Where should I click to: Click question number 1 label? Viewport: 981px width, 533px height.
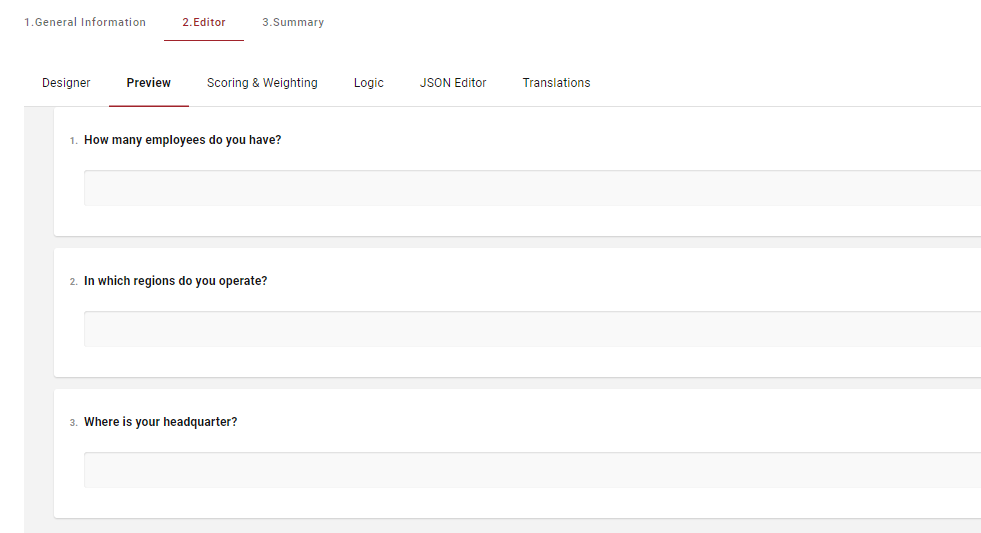pos(73,141)
